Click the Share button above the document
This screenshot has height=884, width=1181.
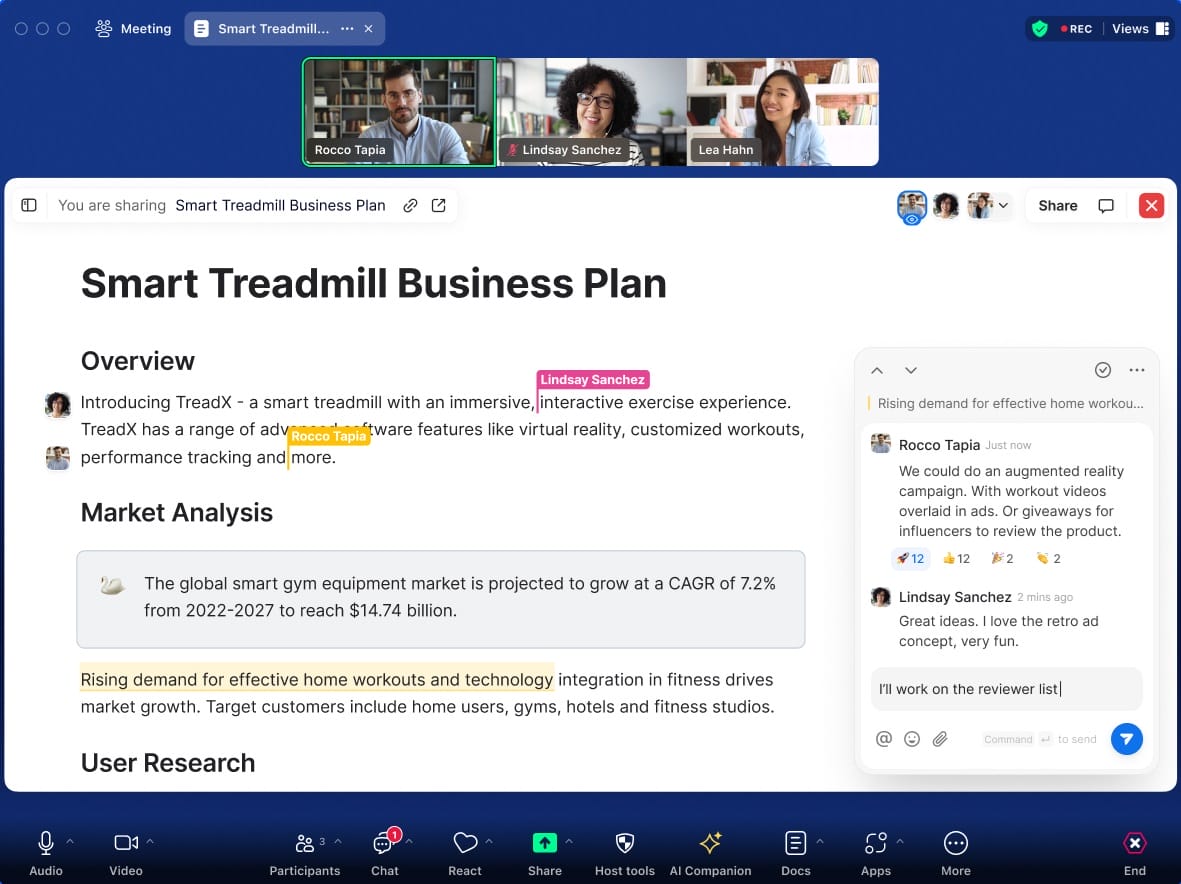(x=1057, y=205)
